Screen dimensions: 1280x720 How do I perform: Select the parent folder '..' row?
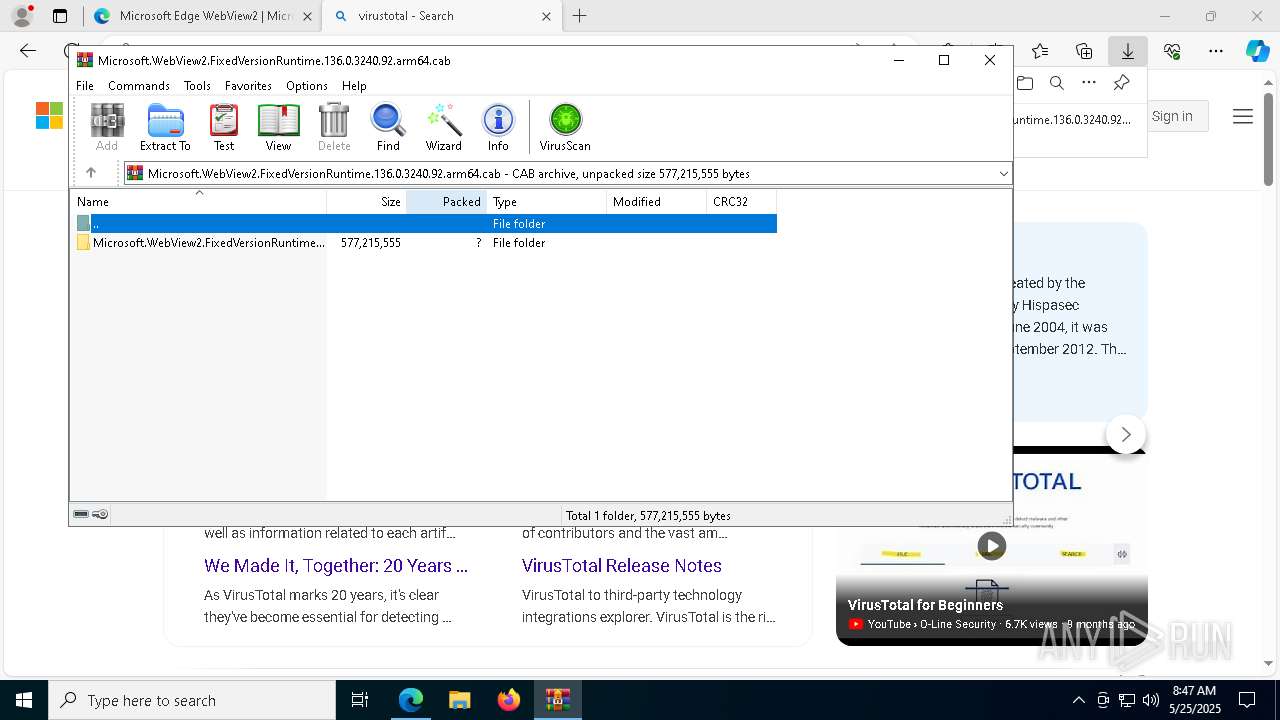coord(425,224)
